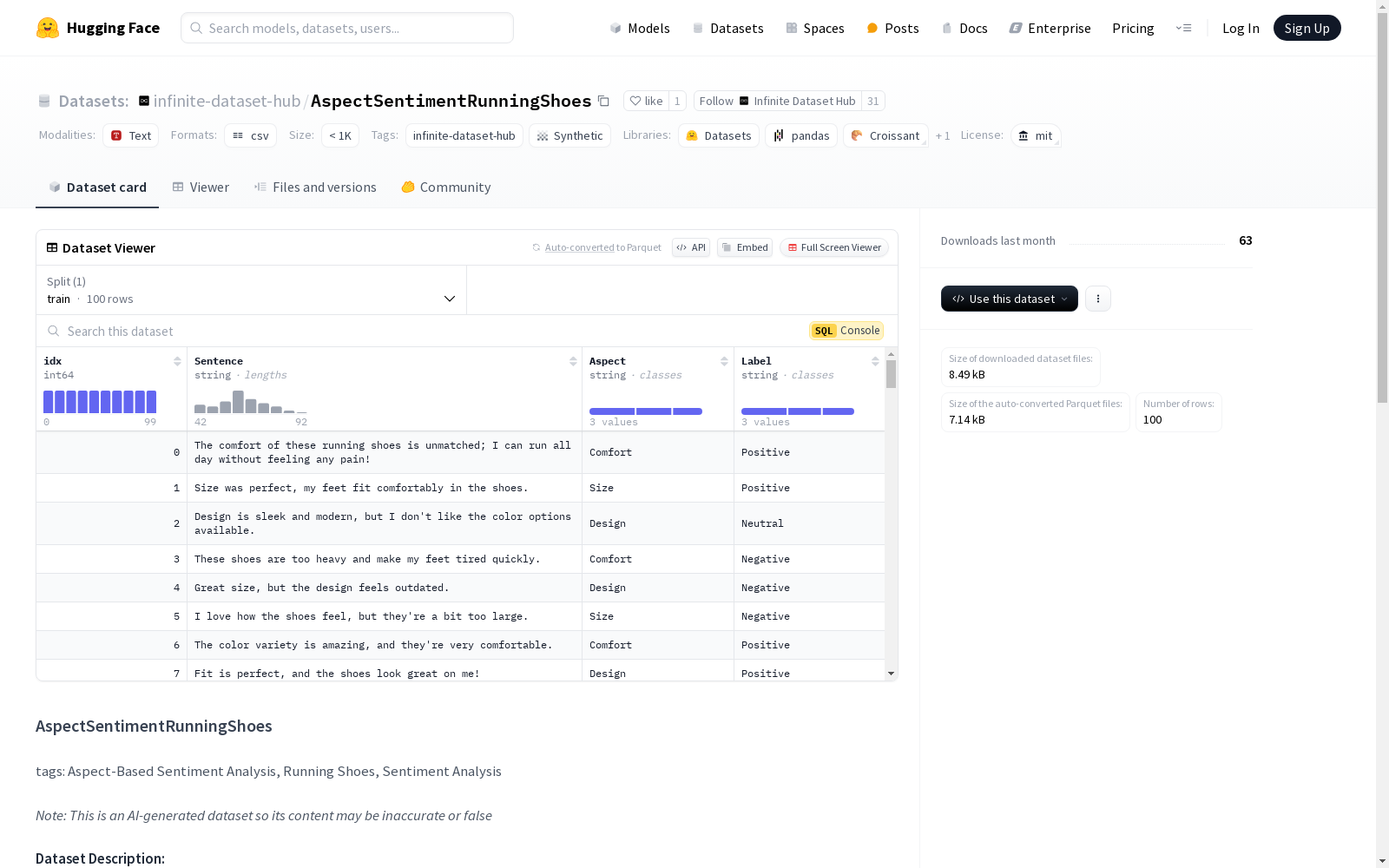Open the navigation more-options menu icon
The width and height of the screenshot is (1389, 868).
click(x=1183, y=28)
